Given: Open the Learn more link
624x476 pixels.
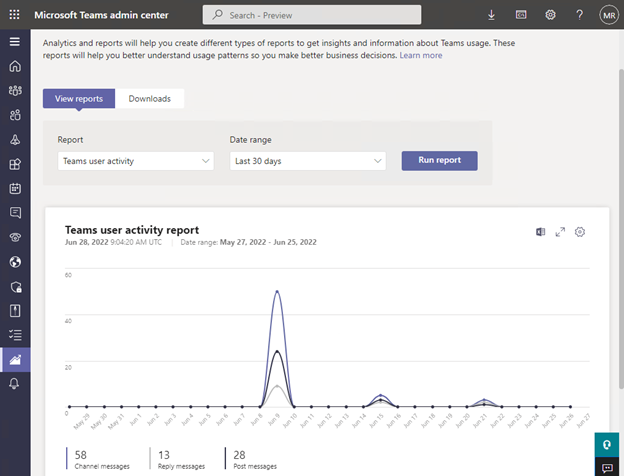Looking at the screenshot, I should 421,55.
